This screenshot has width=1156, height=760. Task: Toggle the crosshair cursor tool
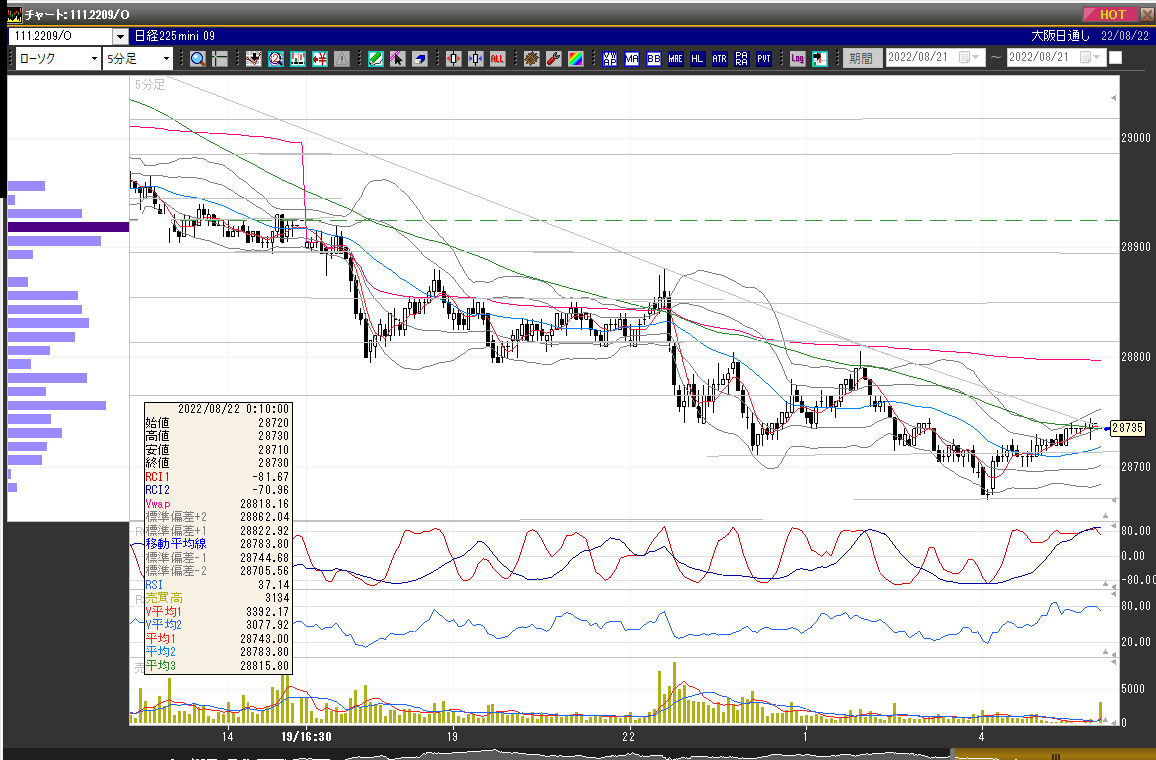tap(220, 59)
